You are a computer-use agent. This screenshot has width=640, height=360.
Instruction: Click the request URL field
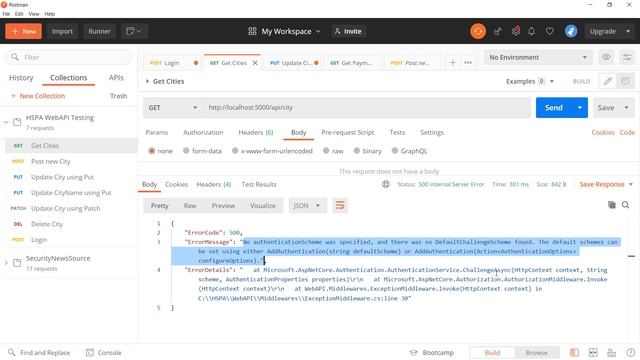click(x=367, y=107)
